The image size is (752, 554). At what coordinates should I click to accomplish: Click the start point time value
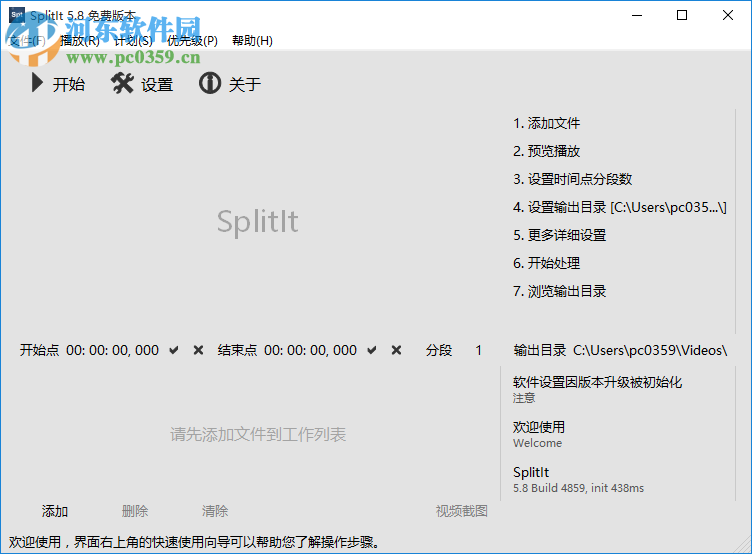[x=112, y=351]
